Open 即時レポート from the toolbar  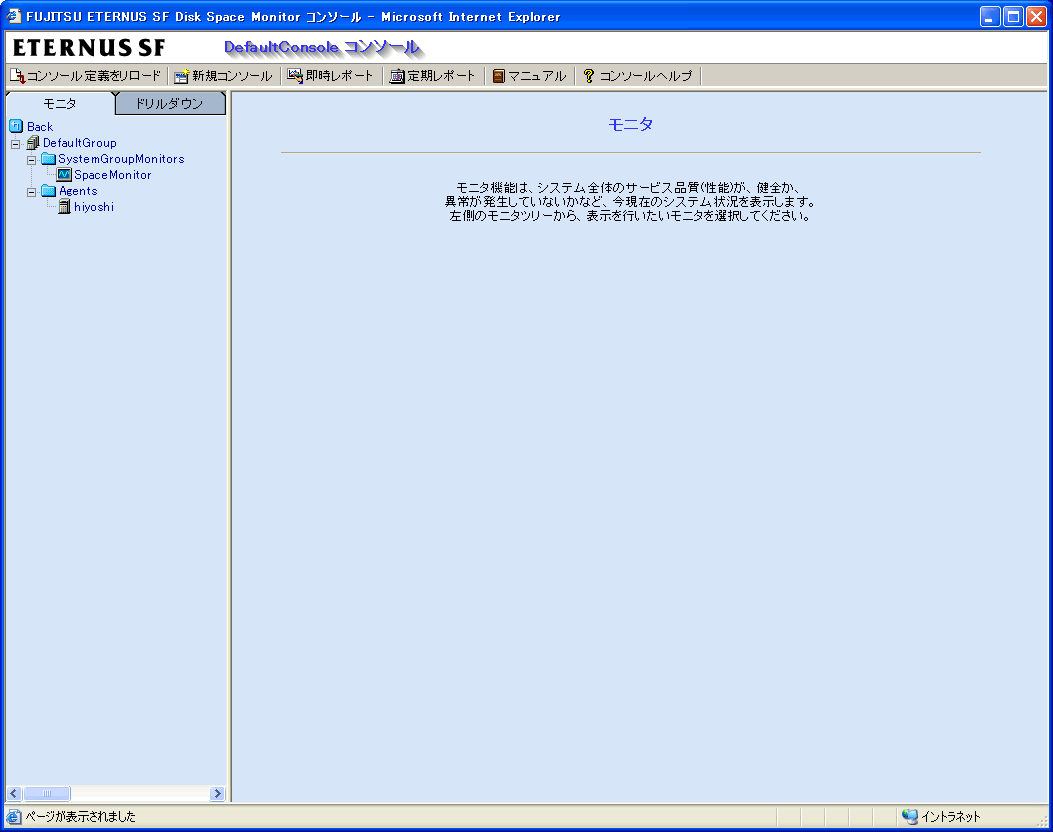coord(330,76)
